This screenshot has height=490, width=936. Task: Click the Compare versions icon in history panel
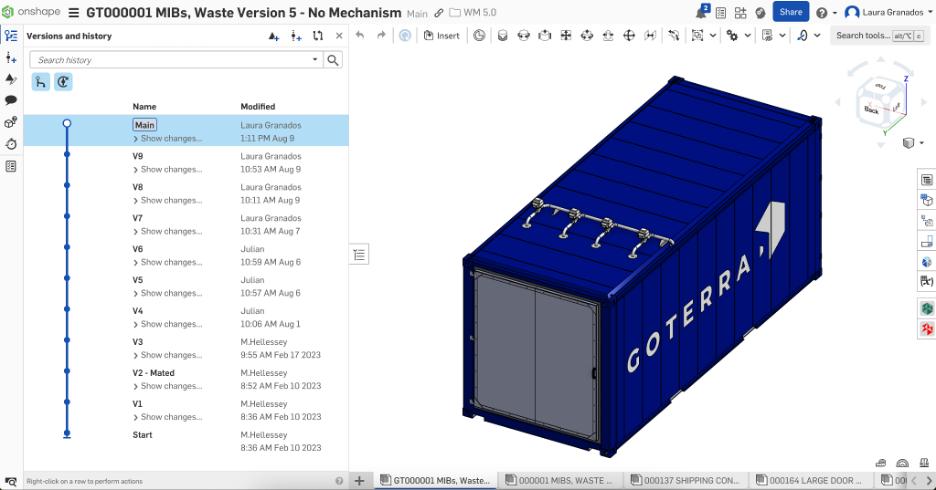pyautogui.click(x=317, y=36)
